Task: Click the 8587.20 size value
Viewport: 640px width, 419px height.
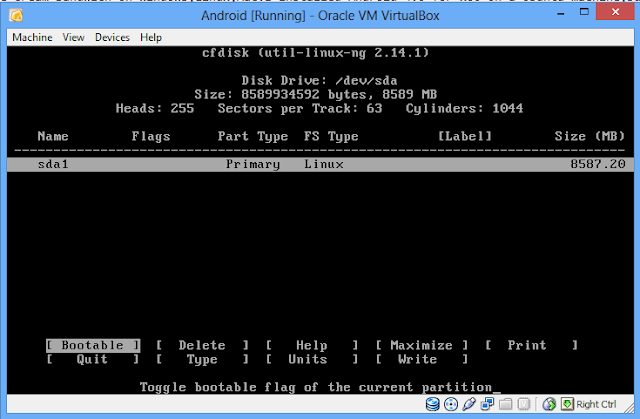Action: (598, 164)
